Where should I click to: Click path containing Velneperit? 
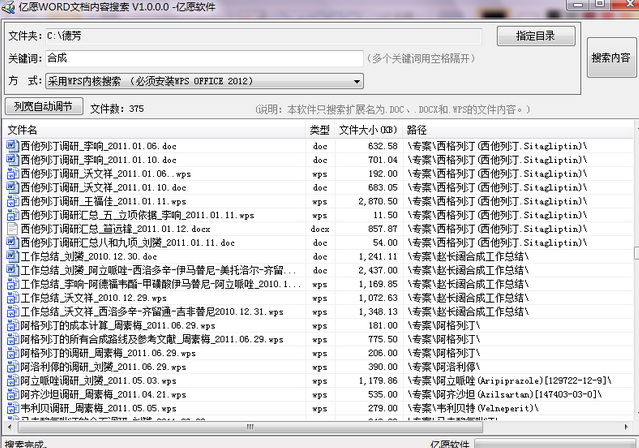coord(473,408)
